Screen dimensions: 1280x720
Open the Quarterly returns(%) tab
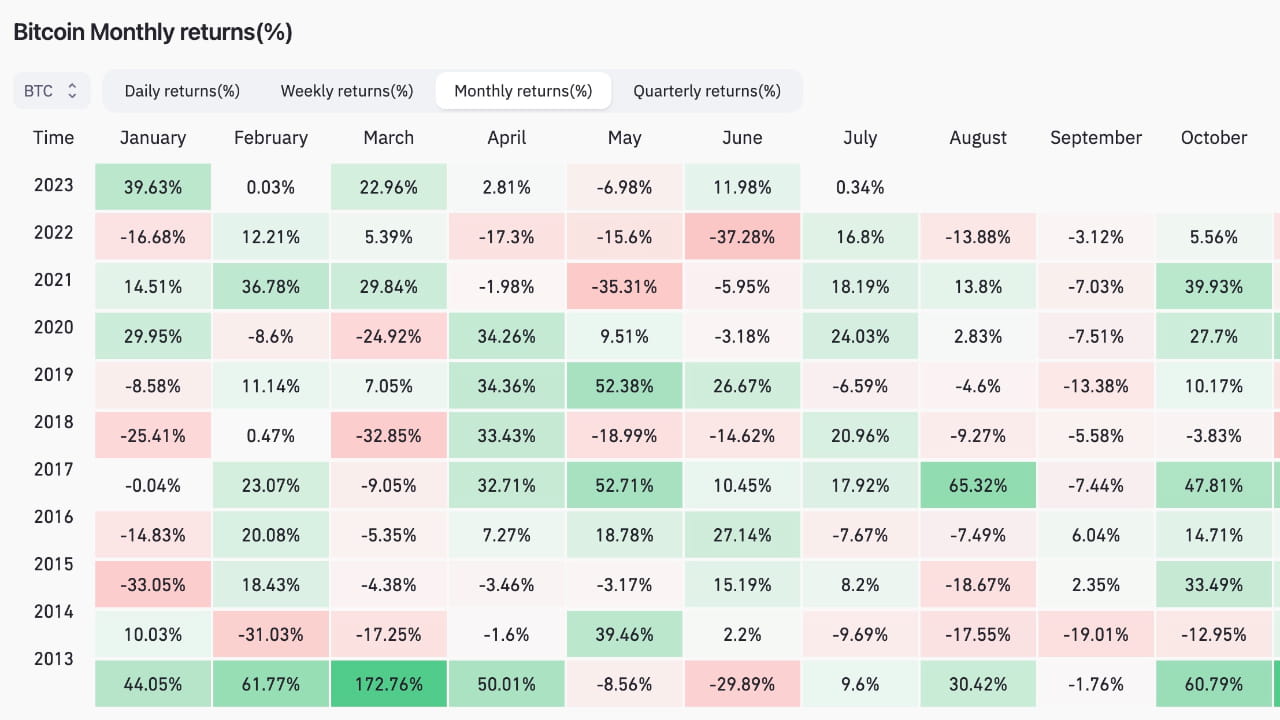point(708,90)
